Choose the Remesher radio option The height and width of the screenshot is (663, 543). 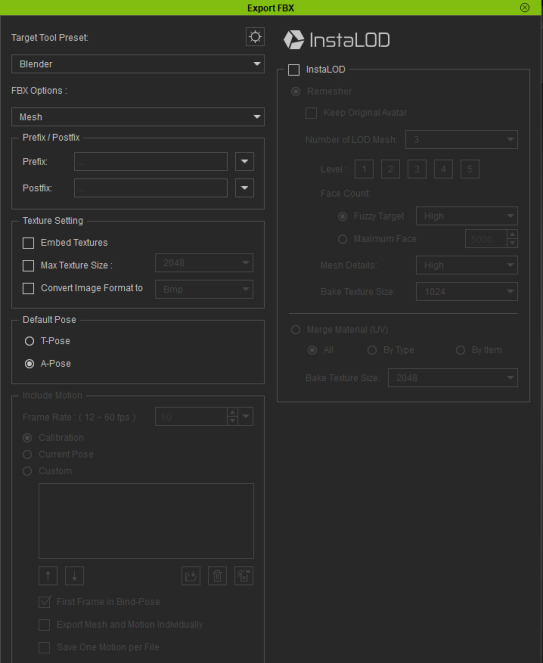[x=296, y=91]
